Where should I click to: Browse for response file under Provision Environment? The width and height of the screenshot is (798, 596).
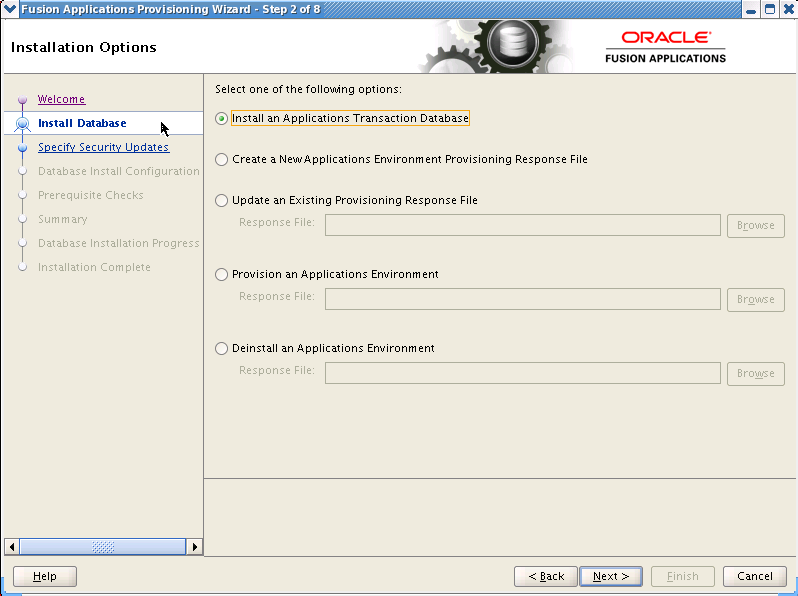[756, 299]
